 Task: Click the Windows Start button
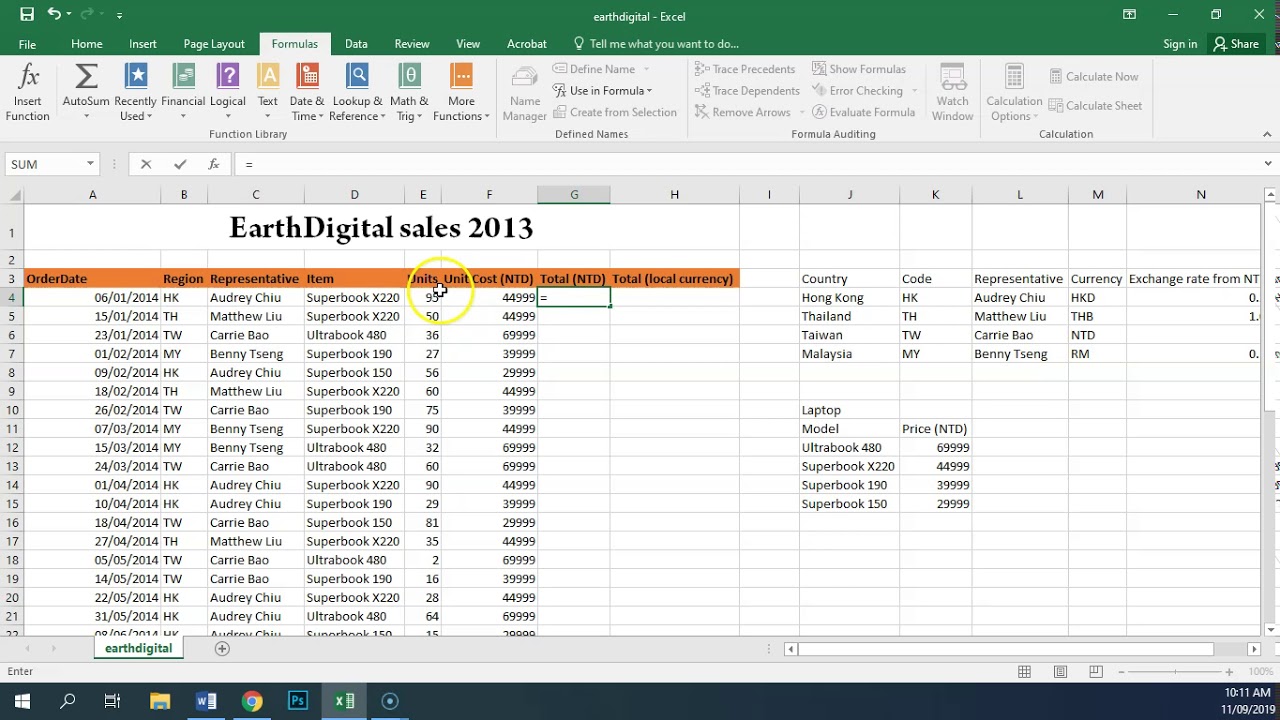click(x=22, y=701)
